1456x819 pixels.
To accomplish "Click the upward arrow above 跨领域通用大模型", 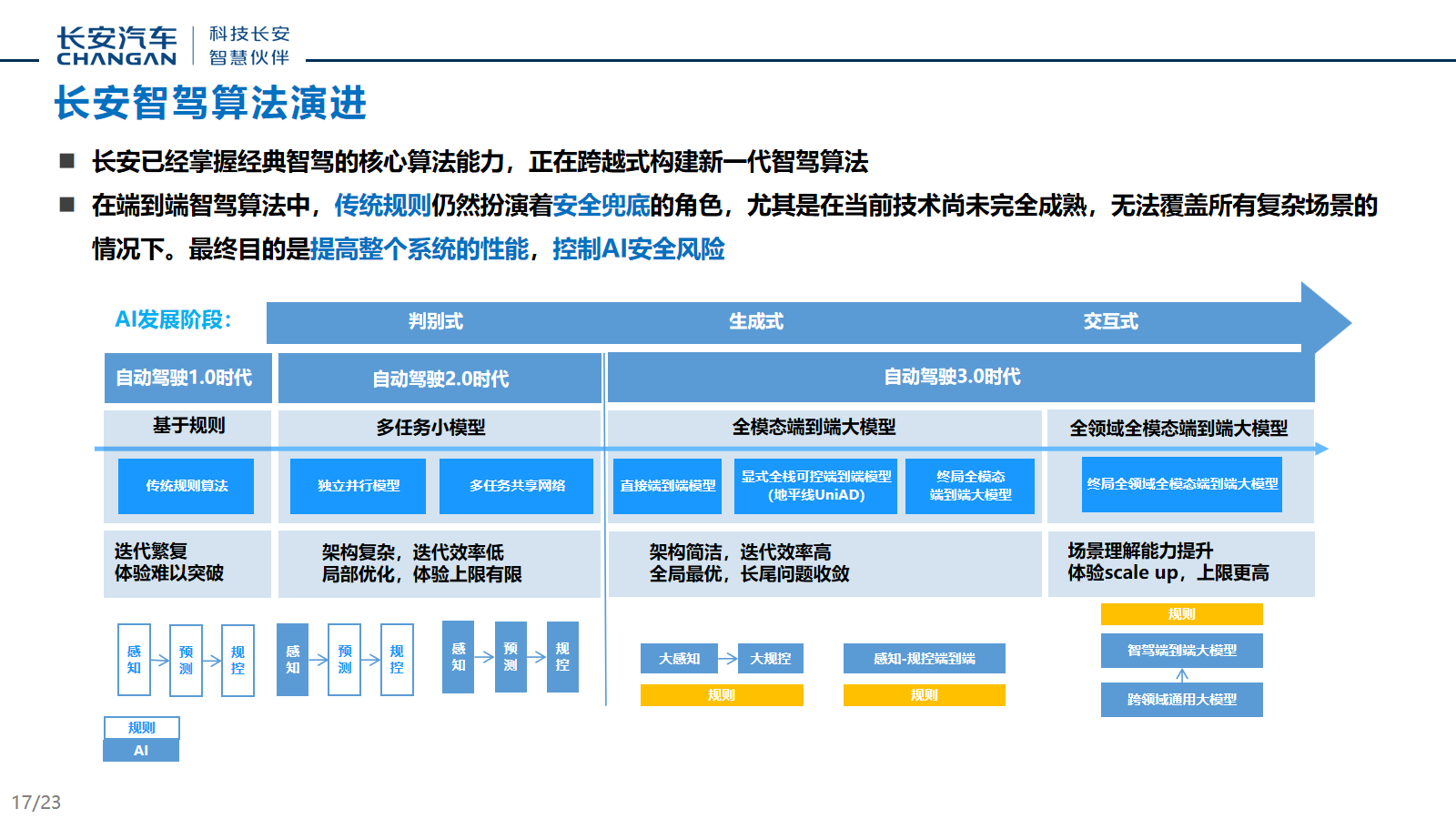I will pos(1182,675).
